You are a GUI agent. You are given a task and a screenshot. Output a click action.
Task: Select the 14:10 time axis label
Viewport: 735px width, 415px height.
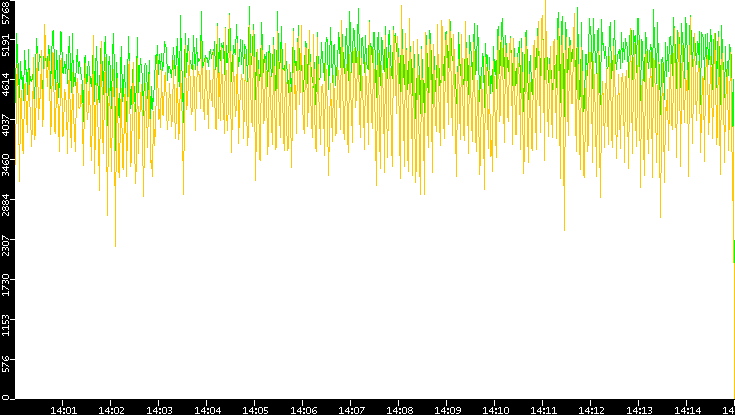[x=496, y=411]
